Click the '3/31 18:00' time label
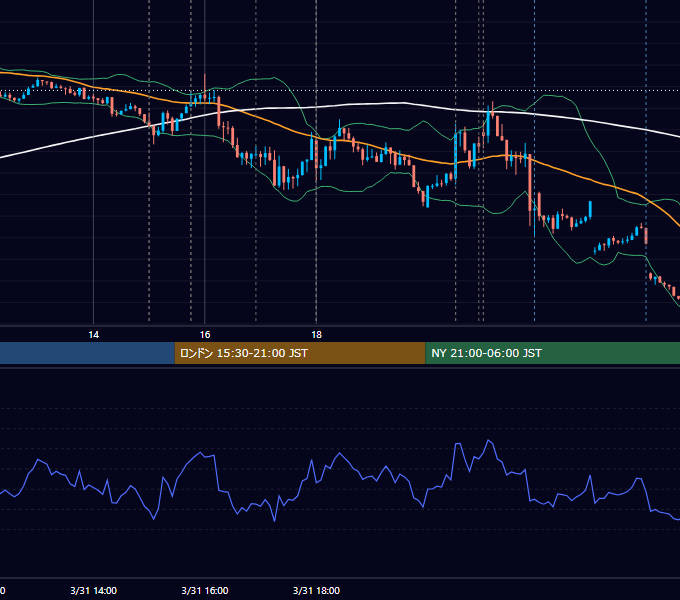680x600 pixels. [316, 590]
